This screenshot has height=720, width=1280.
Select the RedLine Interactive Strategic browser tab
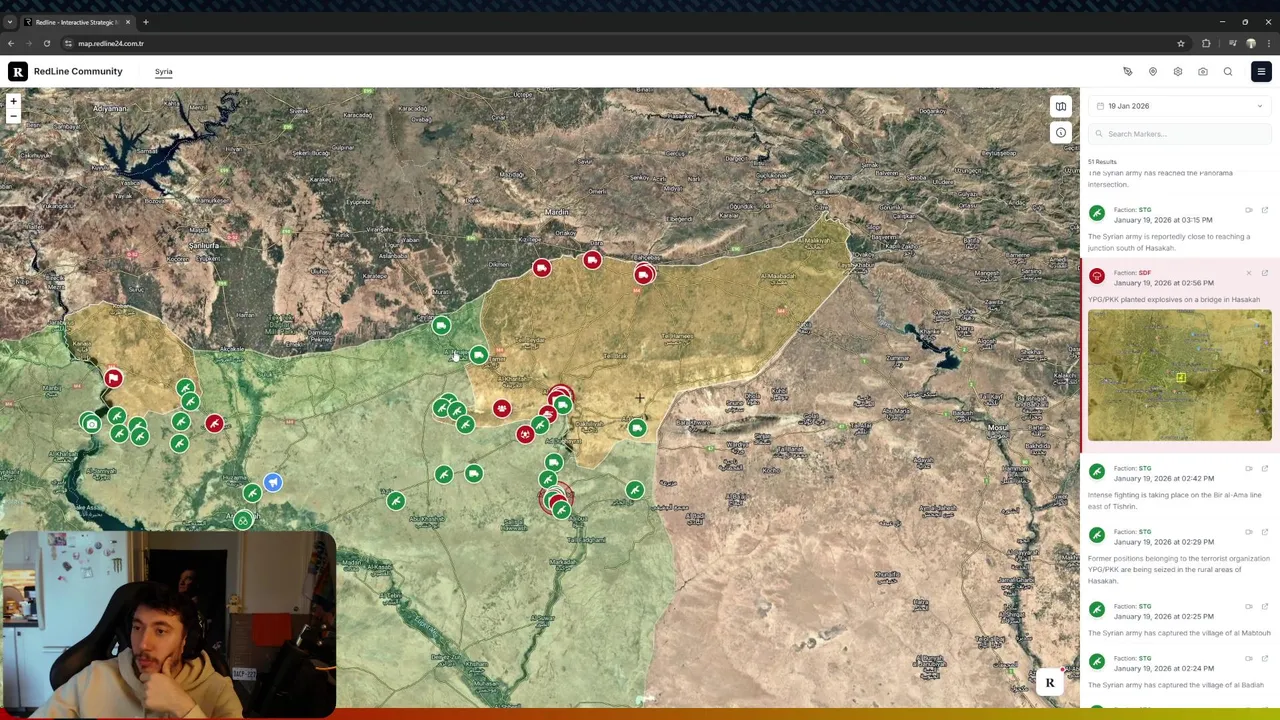click(x=78, y=22)
